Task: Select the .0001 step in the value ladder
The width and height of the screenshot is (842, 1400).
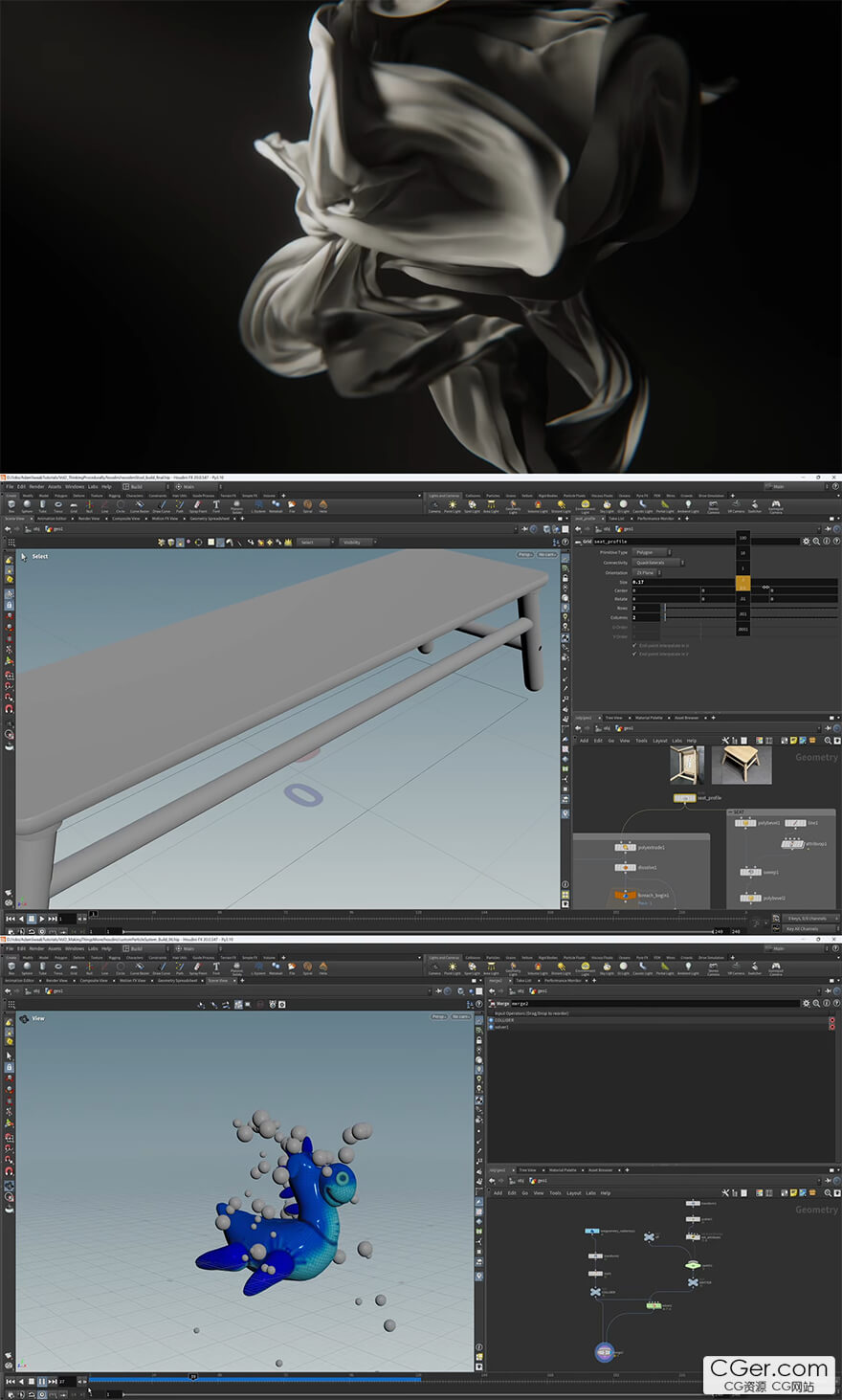Action: (742, 630)
